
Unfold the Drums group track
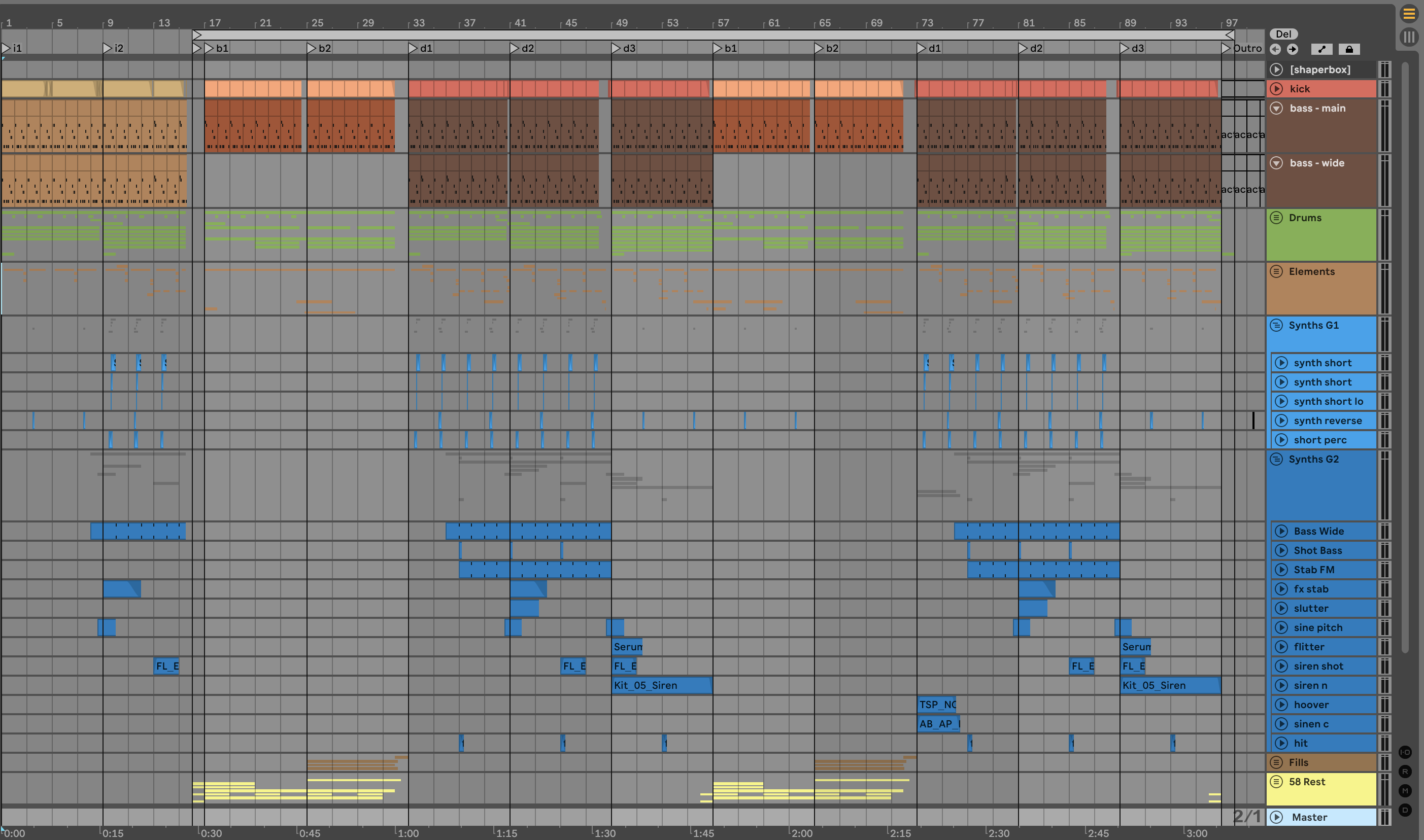click(1276, 218)
